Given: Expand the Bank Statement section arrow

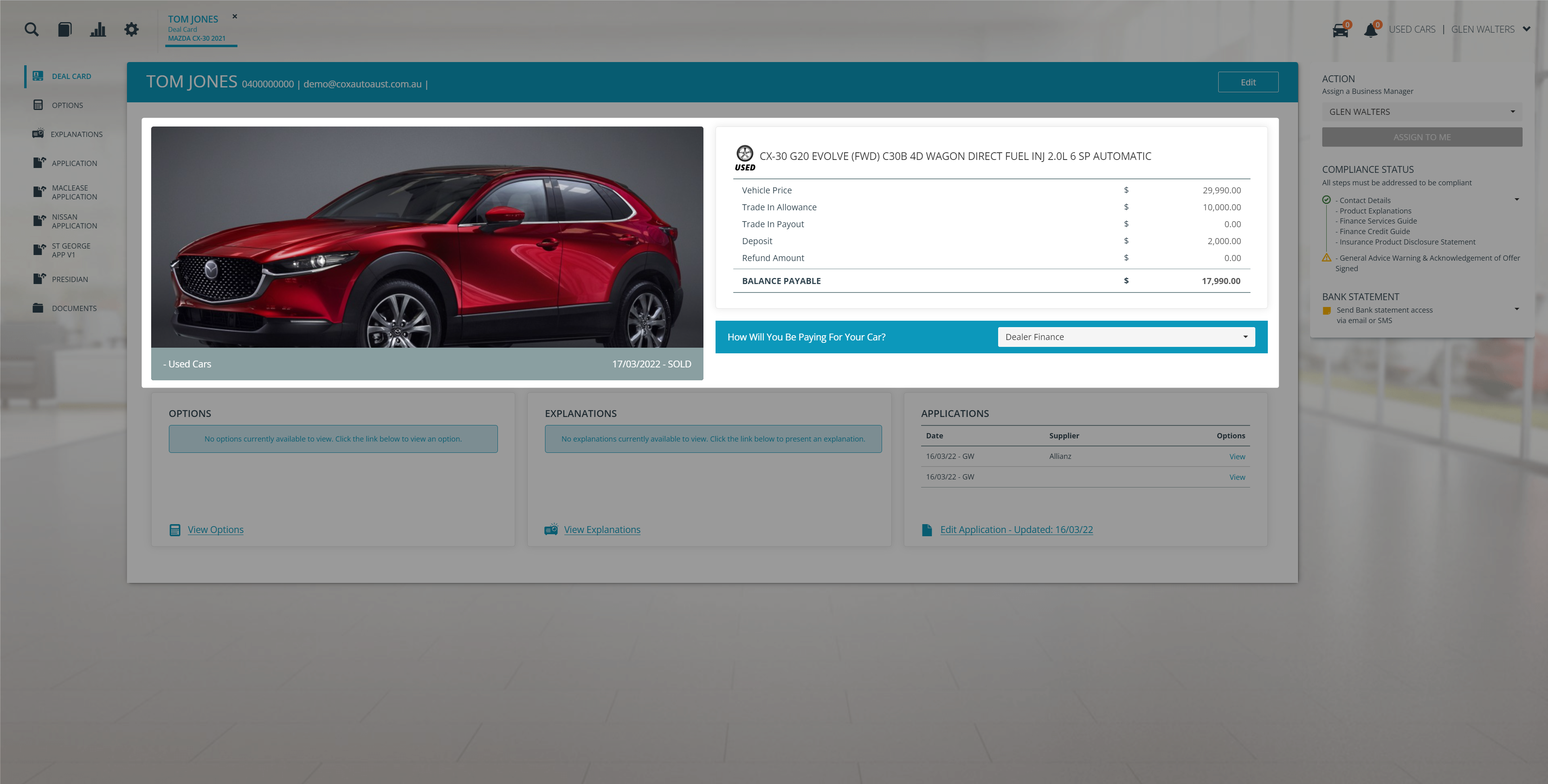Looking at the screenshot, I should click(x=1516, y=309).
